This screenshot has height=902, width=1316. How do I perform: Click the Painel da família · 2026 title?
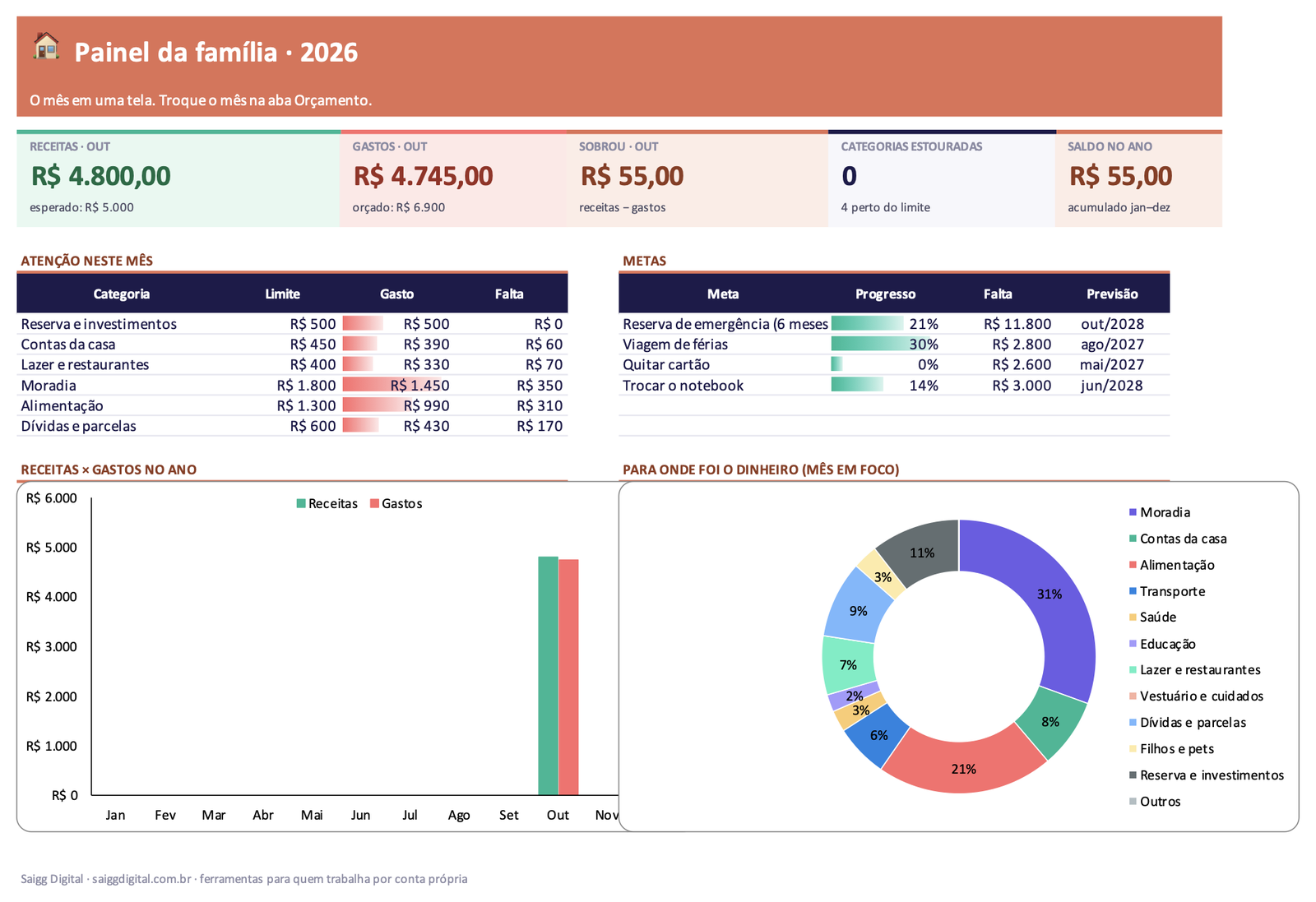pyautogui.click(x=216, y=52)
